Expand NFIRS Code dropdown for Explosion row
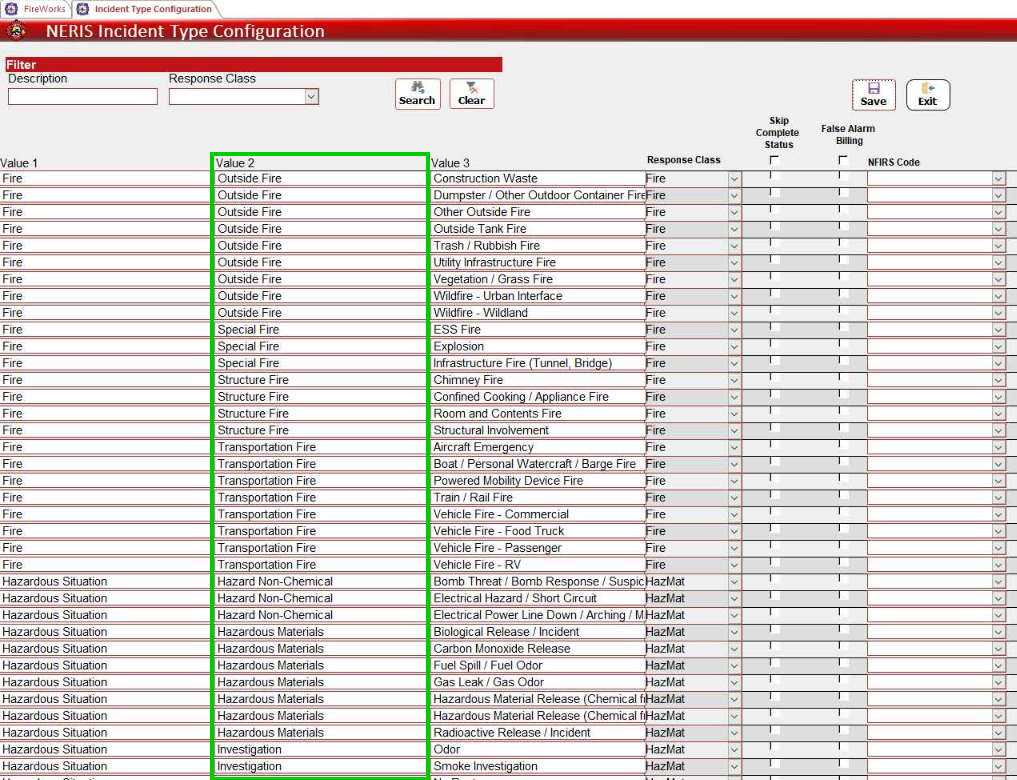This screenshot has height=780, width=1017. [x=998, y=347]
